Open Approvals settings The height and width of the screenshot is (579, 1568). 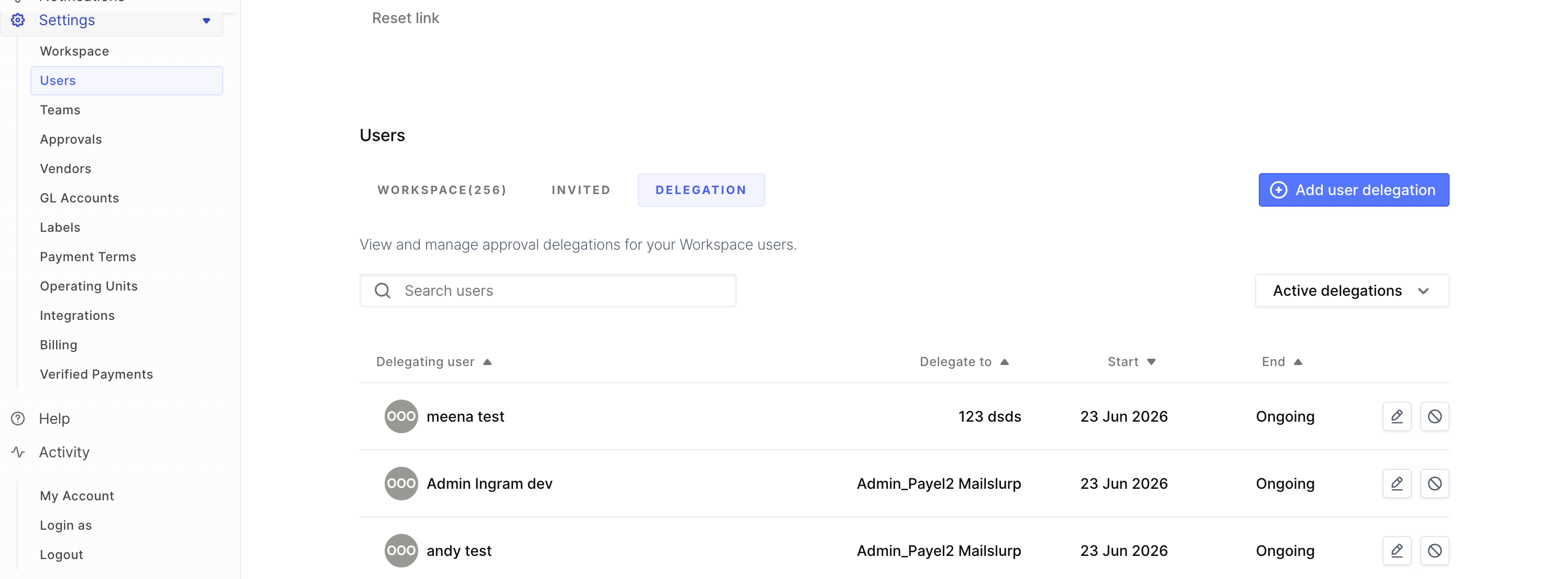tap(71, 140)
